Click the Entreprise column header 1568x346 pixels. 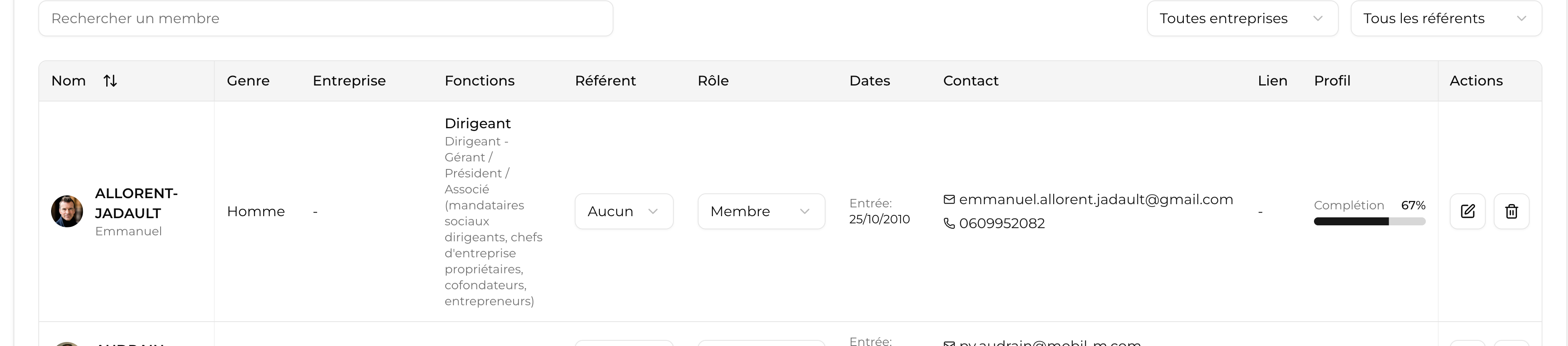click(349, 80)
